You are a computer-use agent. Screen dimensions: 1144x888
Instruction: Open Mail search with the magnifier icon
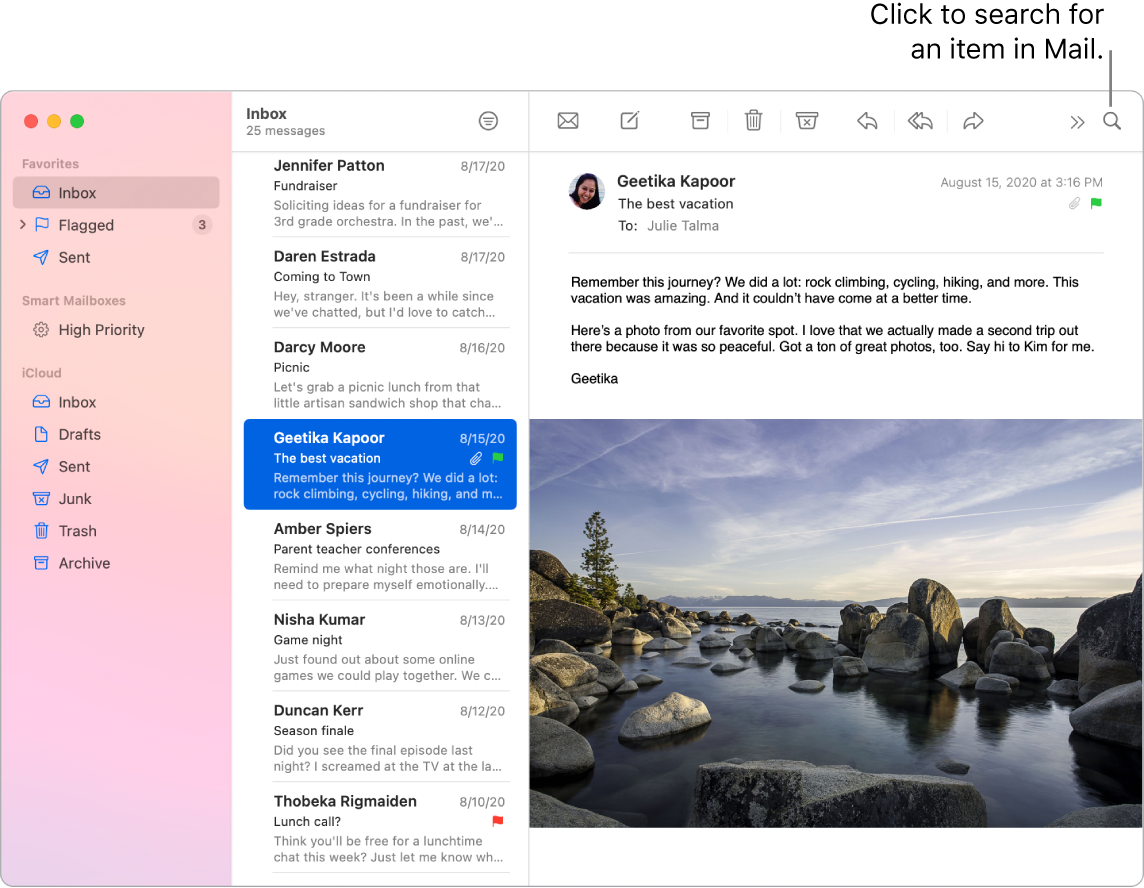[x=1112, y=120]
